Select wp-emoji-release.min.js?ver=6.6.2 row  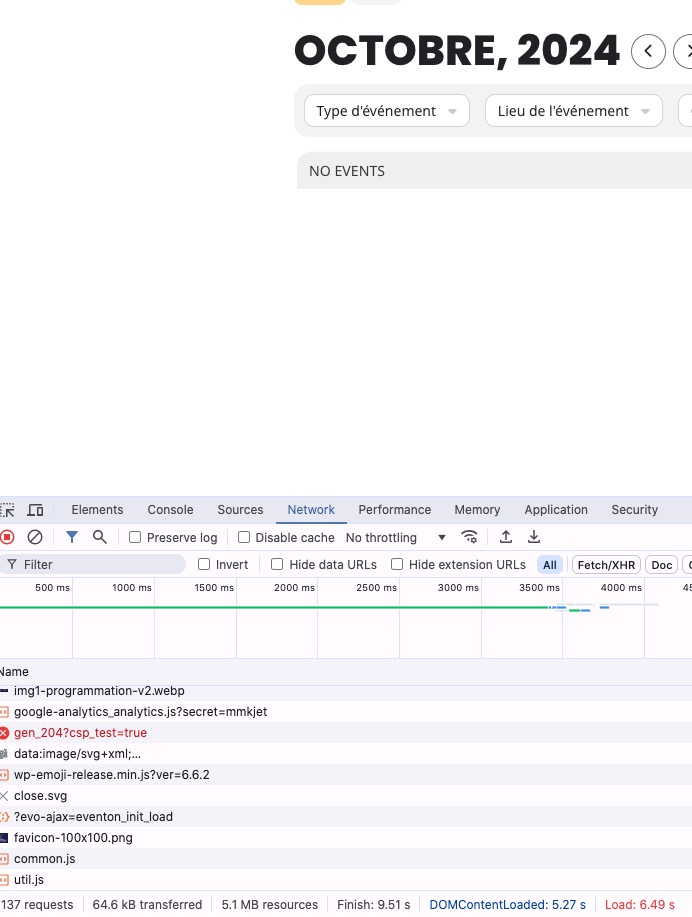click(x=346, y=775)
